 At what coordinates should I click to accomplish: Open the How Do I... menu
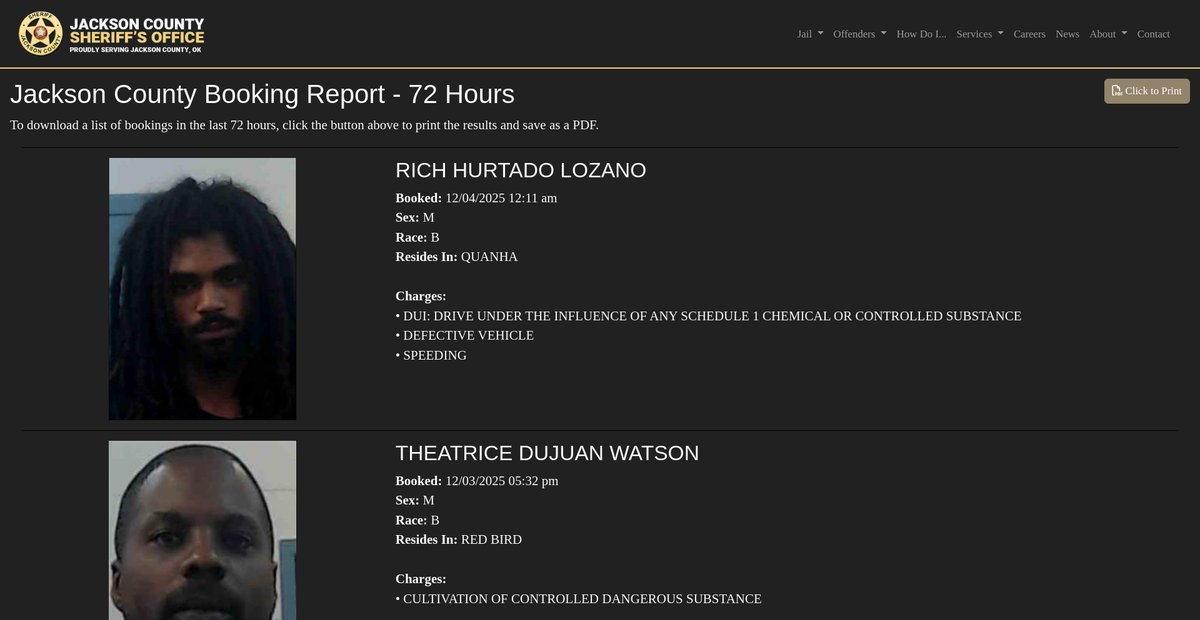[921, 34]
